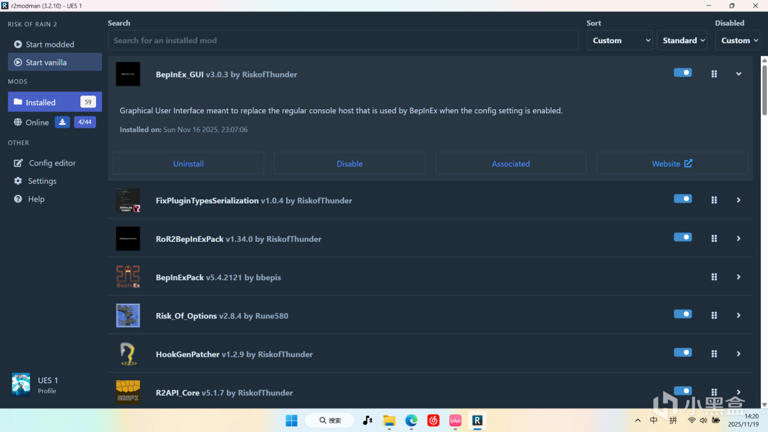Click the installed mods count badge 59
Screen dimensions: 768x432
point(88,102)
